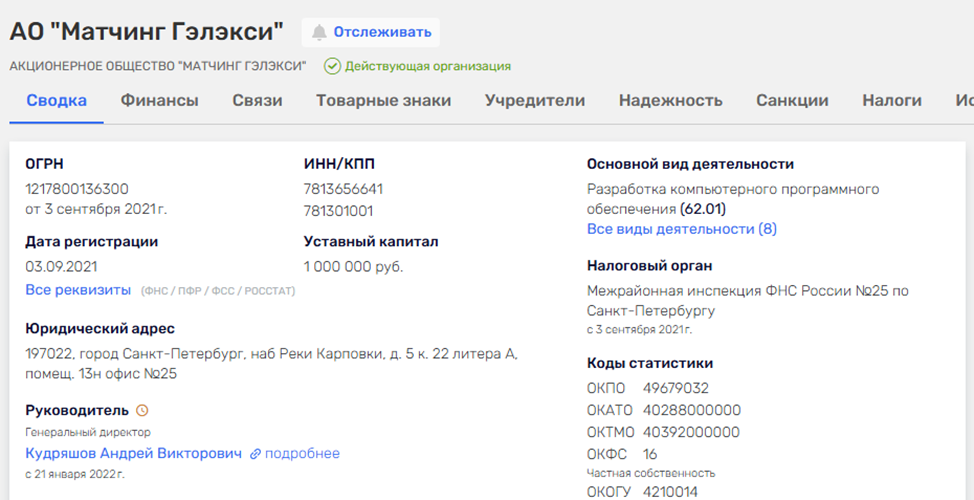This screenshot has height=500, width=974.
Task: Open the Сводка tab
Action: (x=57, y=101)
